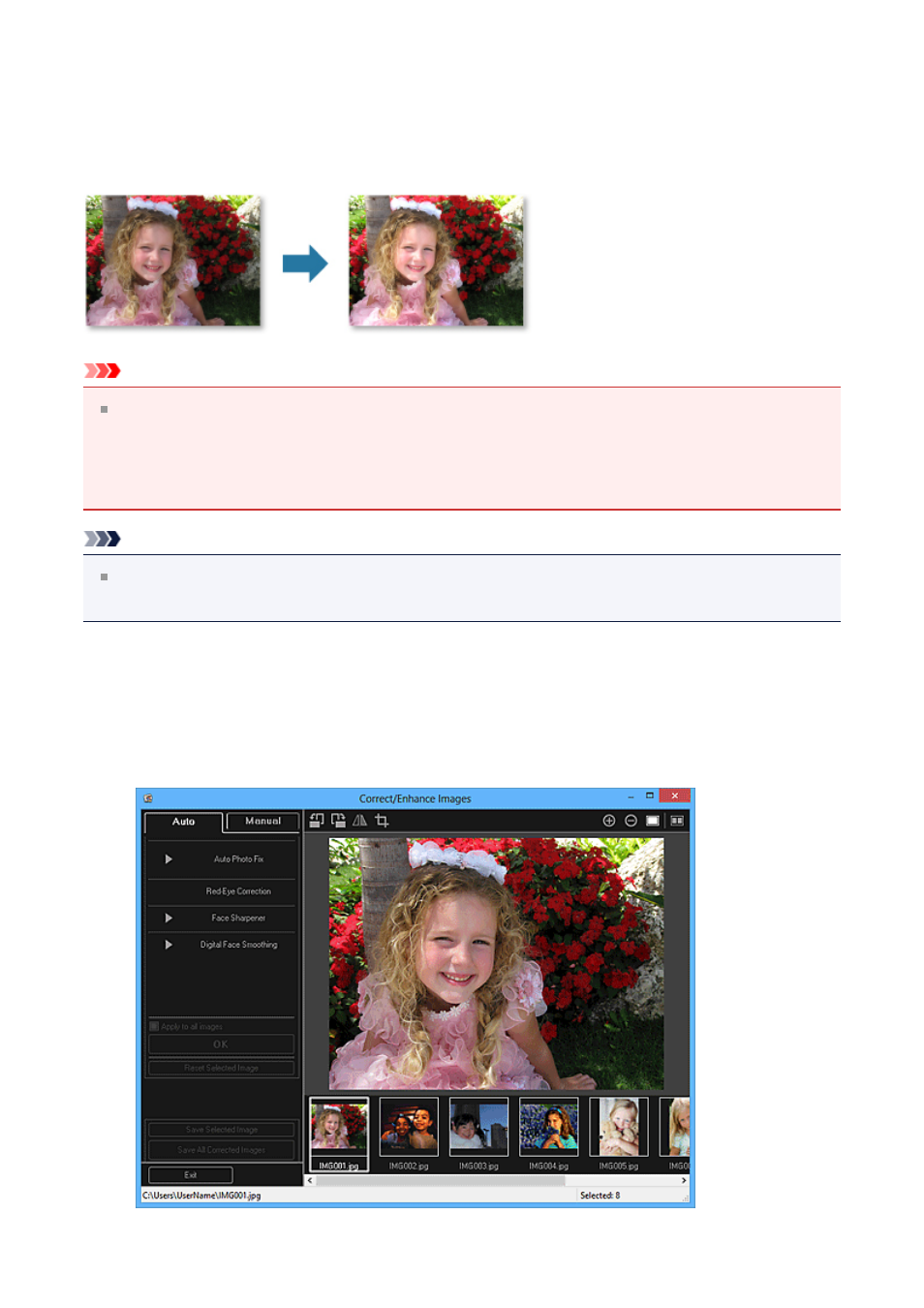Click the whole image view icon
924x1308 pixels.
[653, 821]
